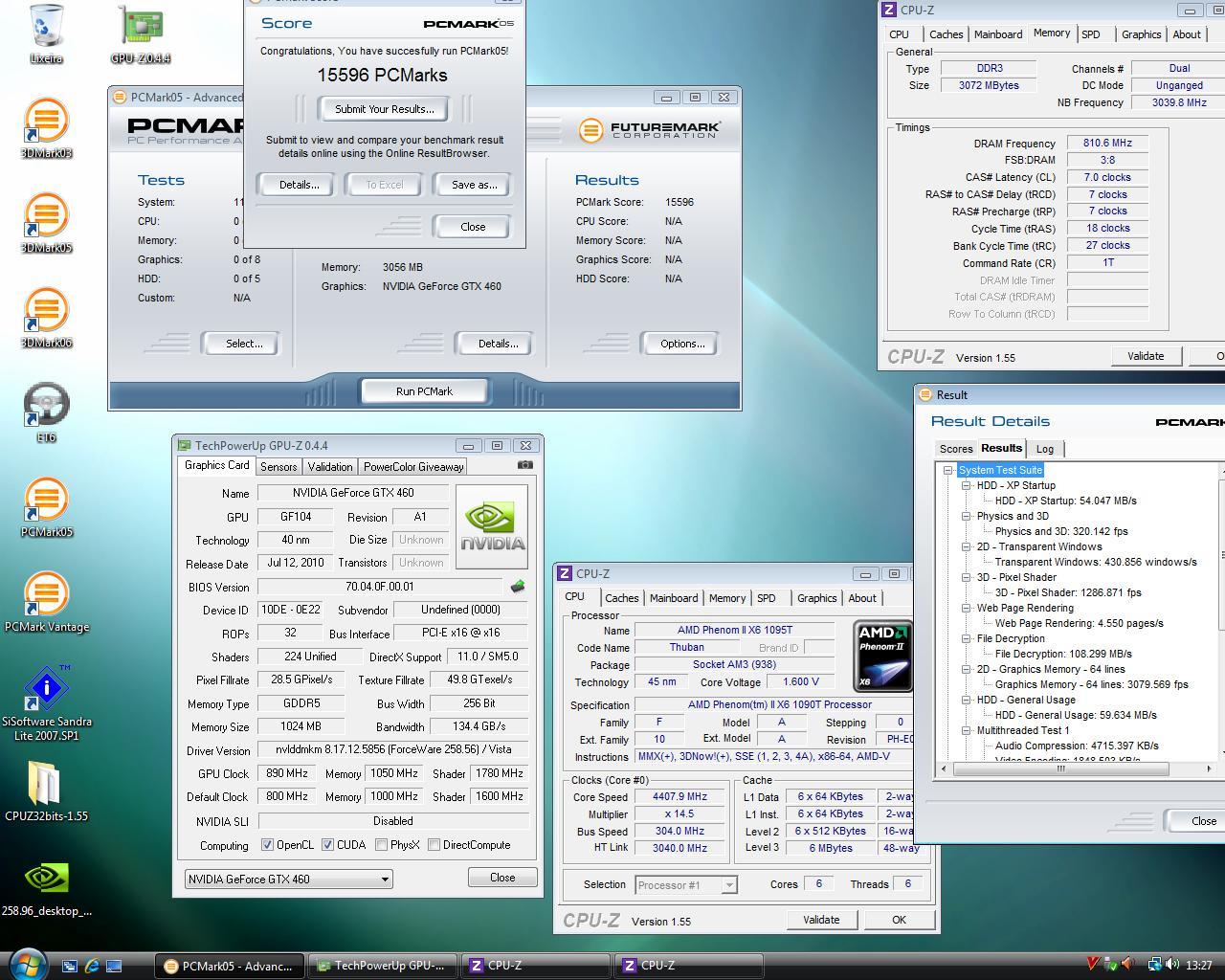1225x980 pixels.
Task: Open the CPUZ32bits-1.55 folder
Action: [46, 791]
